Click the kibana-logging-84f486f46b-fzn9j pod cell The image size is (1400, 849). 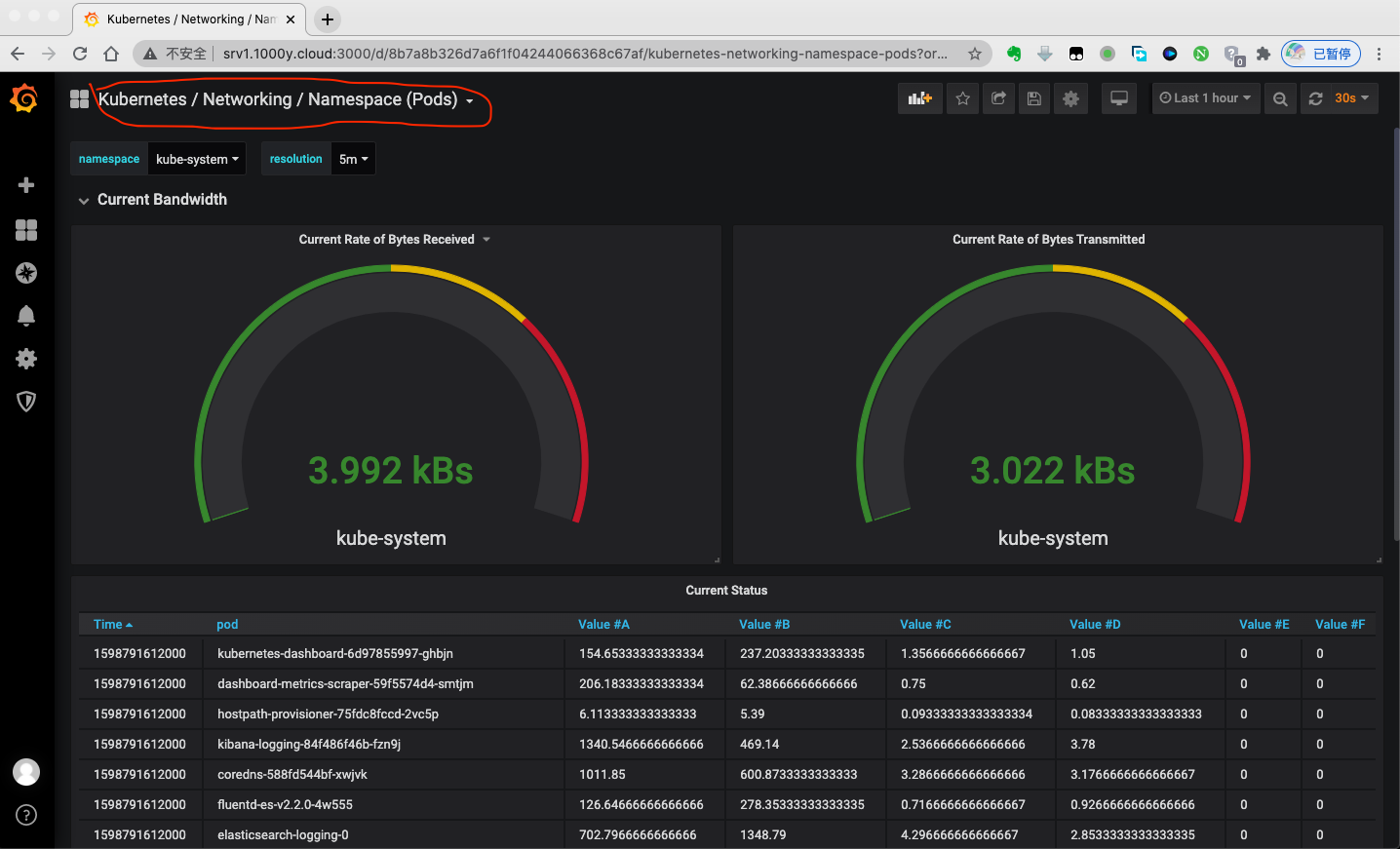click(x=384, y=745)
